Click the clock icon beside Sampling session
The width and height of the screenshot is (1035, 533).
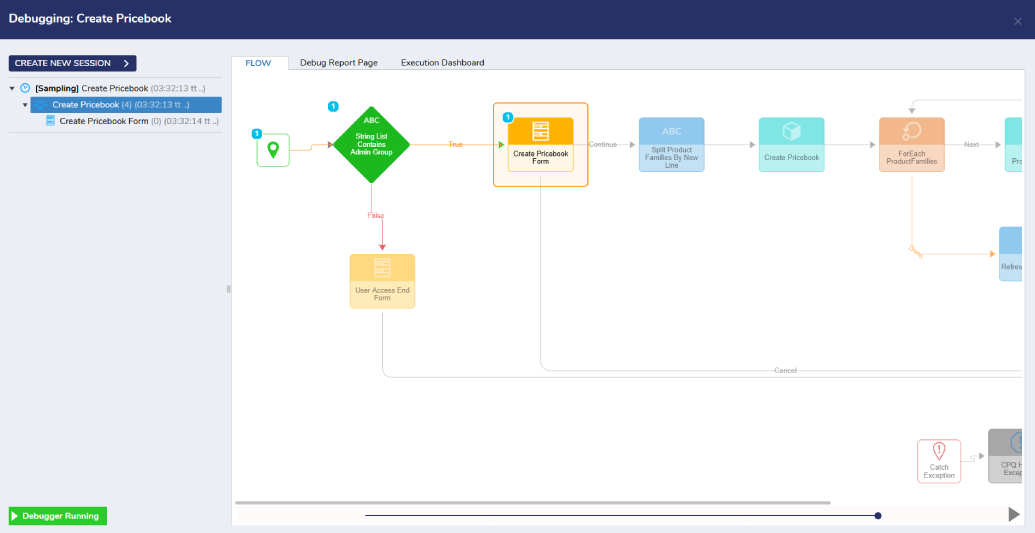tap(25, 88)
